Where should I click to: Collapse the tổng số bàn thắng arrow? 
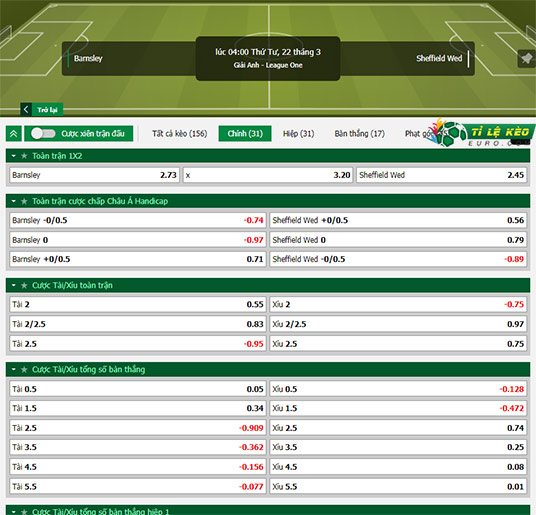pyautogui.click(x=14, y=370)
